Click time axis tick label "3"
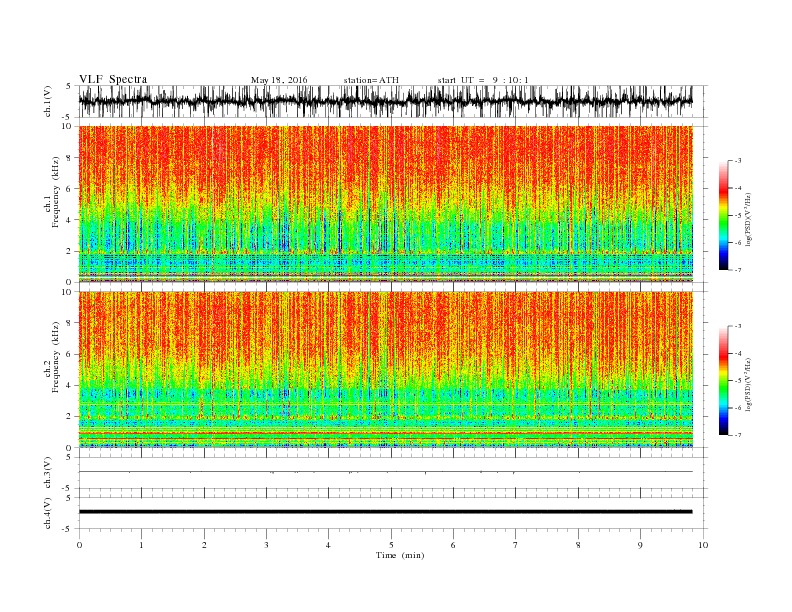Image resolution: width=792 pixels, height=612 pixels. 266,545
